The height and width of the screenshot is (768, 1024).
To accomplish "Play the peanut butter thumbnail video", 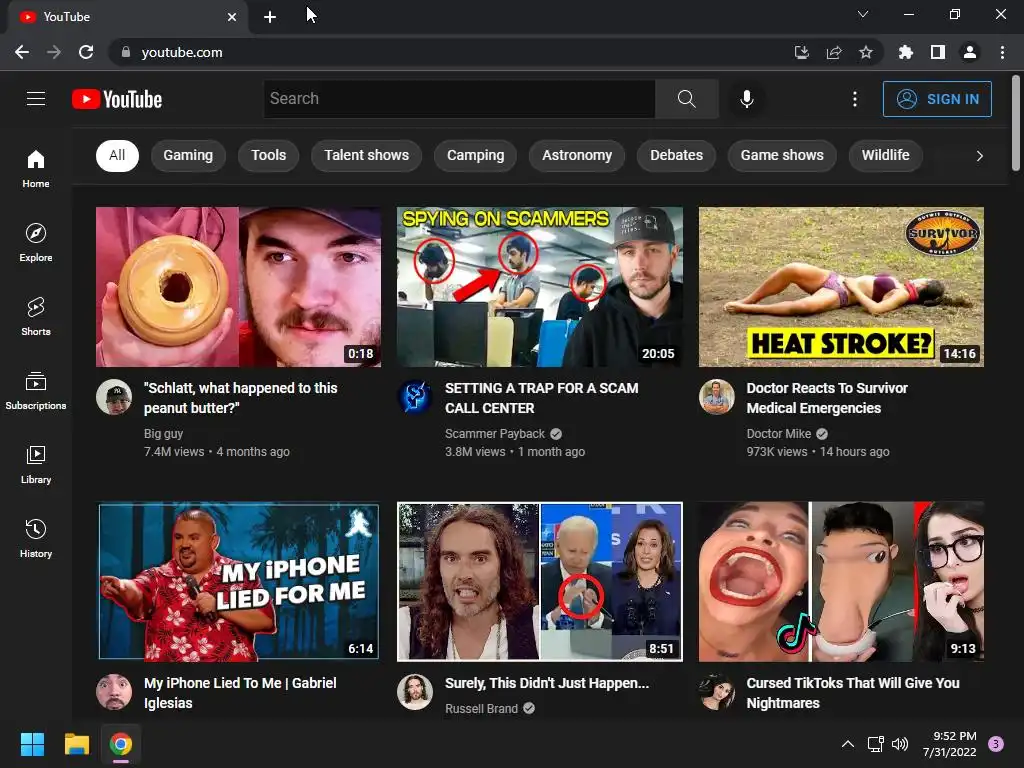I will tap(238, 287).
